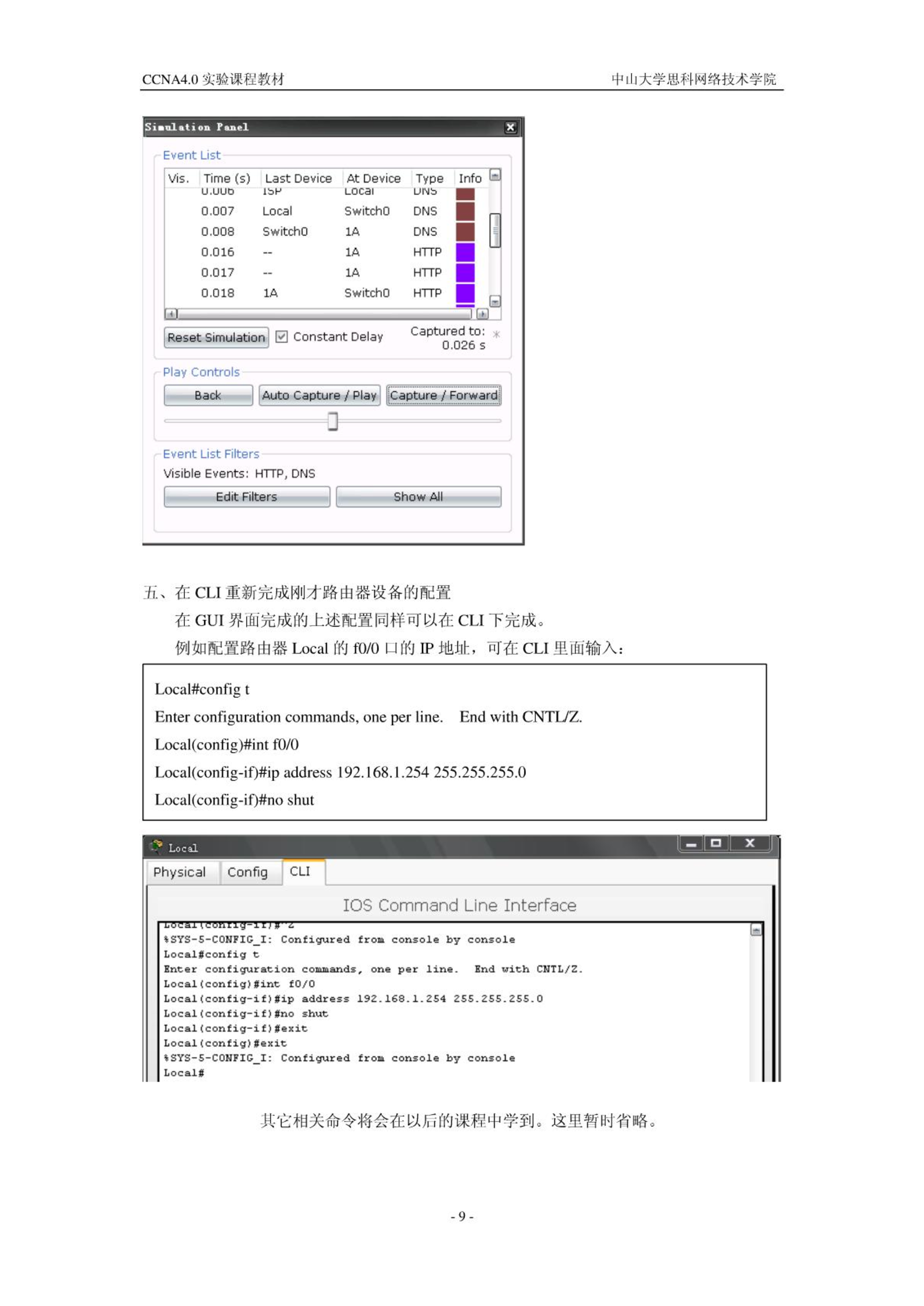Click the Local window title icon
The width and height of the screenshot is (924, 1306).
coord(156,847)
